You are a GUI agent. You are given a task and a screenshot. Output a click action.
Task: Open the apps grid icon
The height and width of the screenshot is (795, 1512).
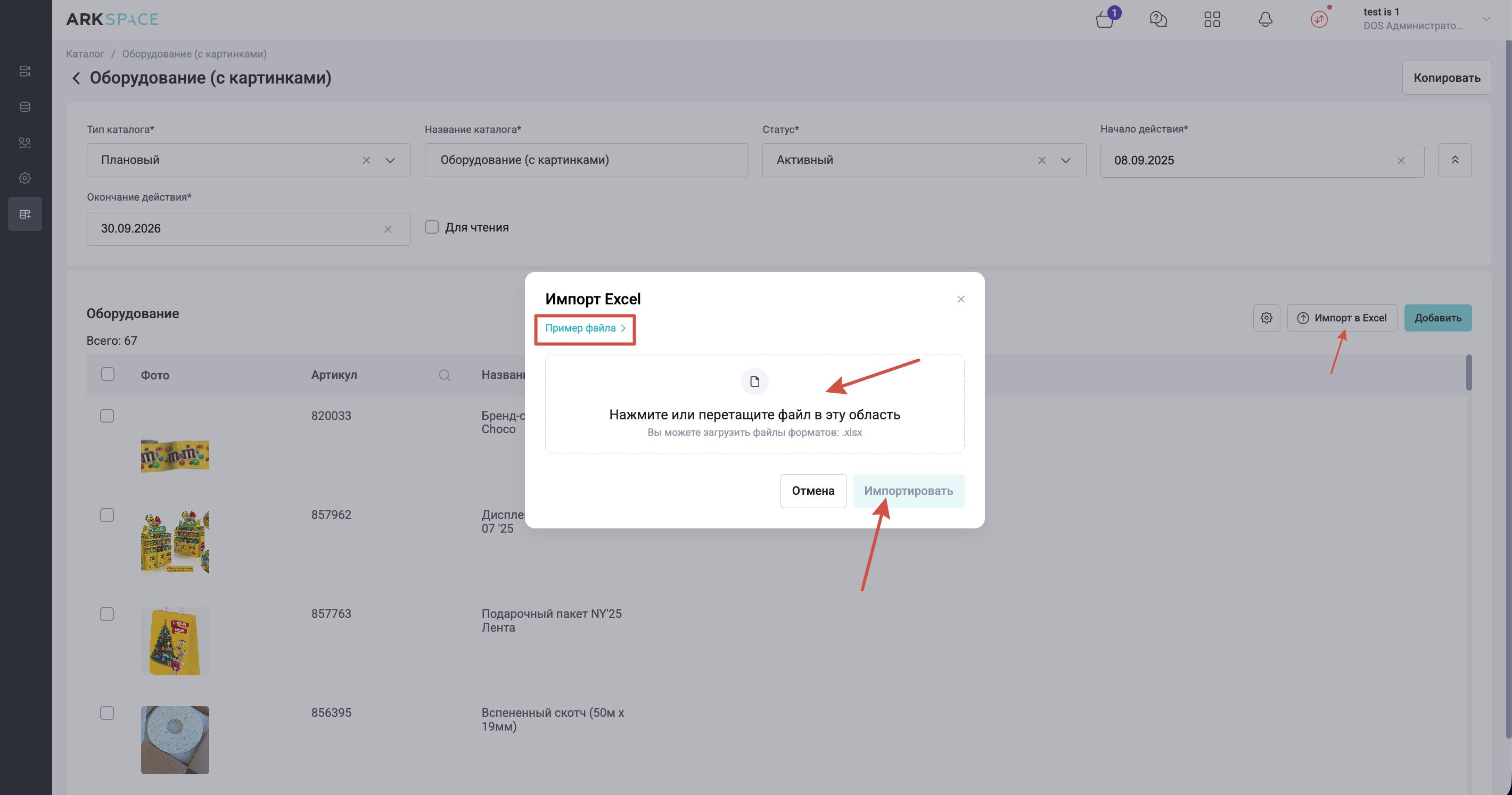click(1212, 19)
